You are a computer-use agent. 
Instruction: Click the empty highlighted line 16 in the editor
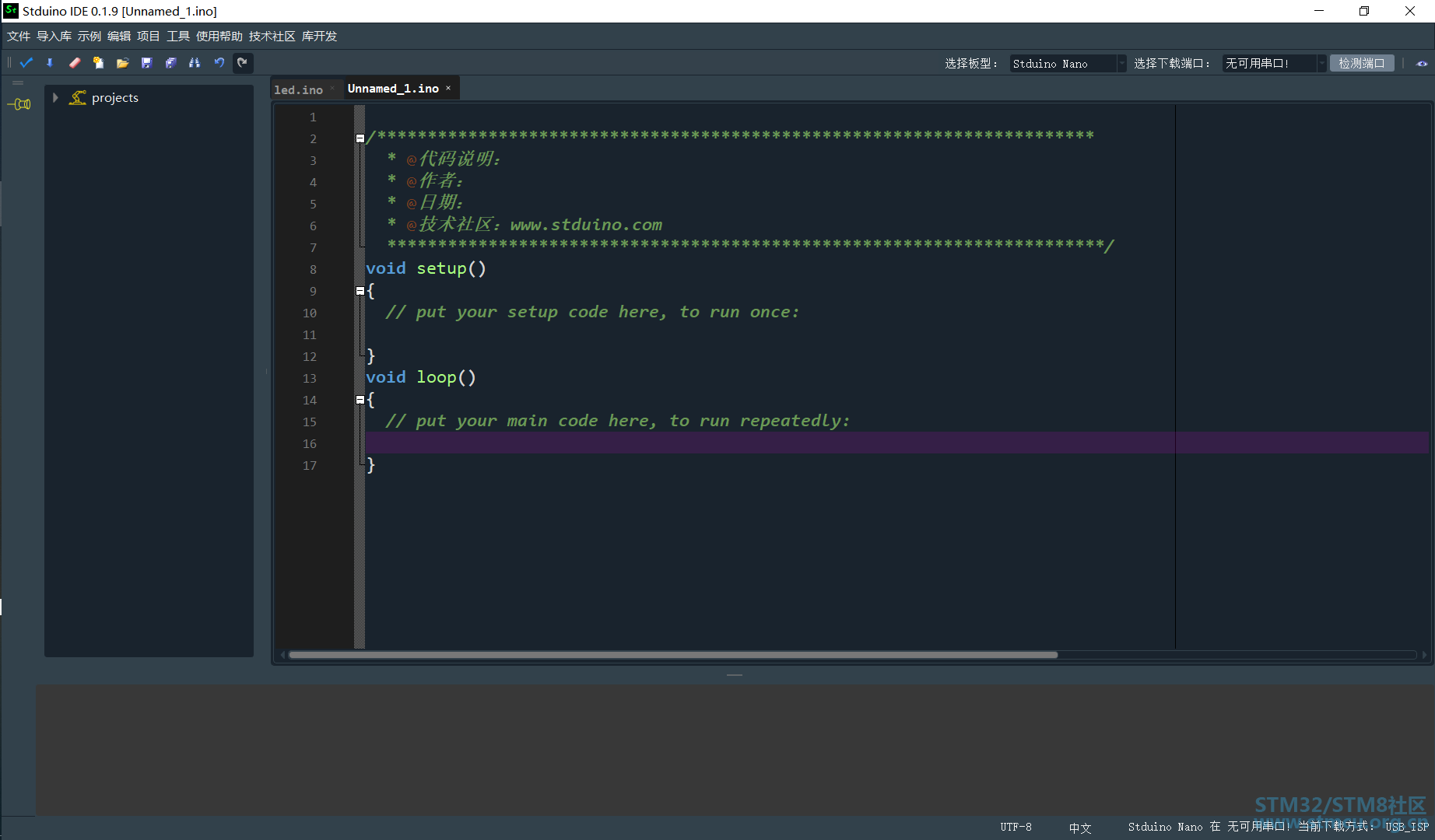[896, 443]
